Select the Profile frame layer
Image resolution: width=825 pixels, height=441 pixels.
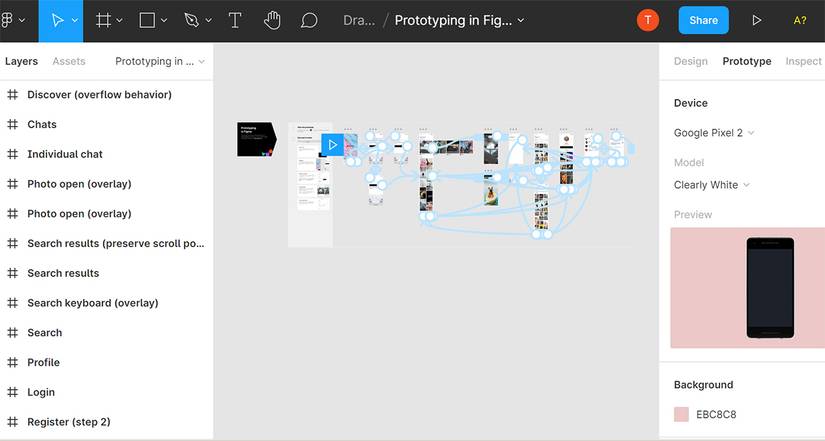click(x=106, y=362)
